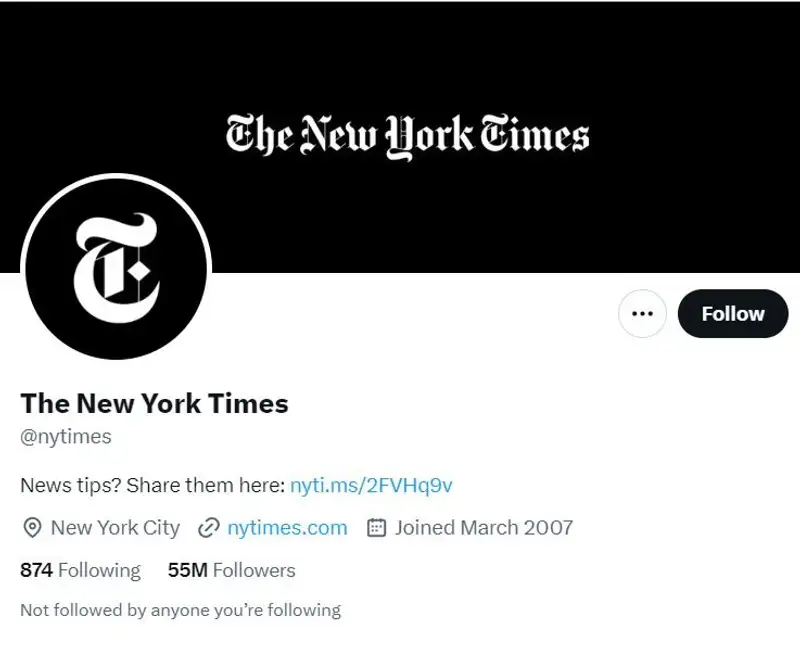The image size is (800, 655).
Task: View the 874 Following list
Action: [x=80, y=571]
